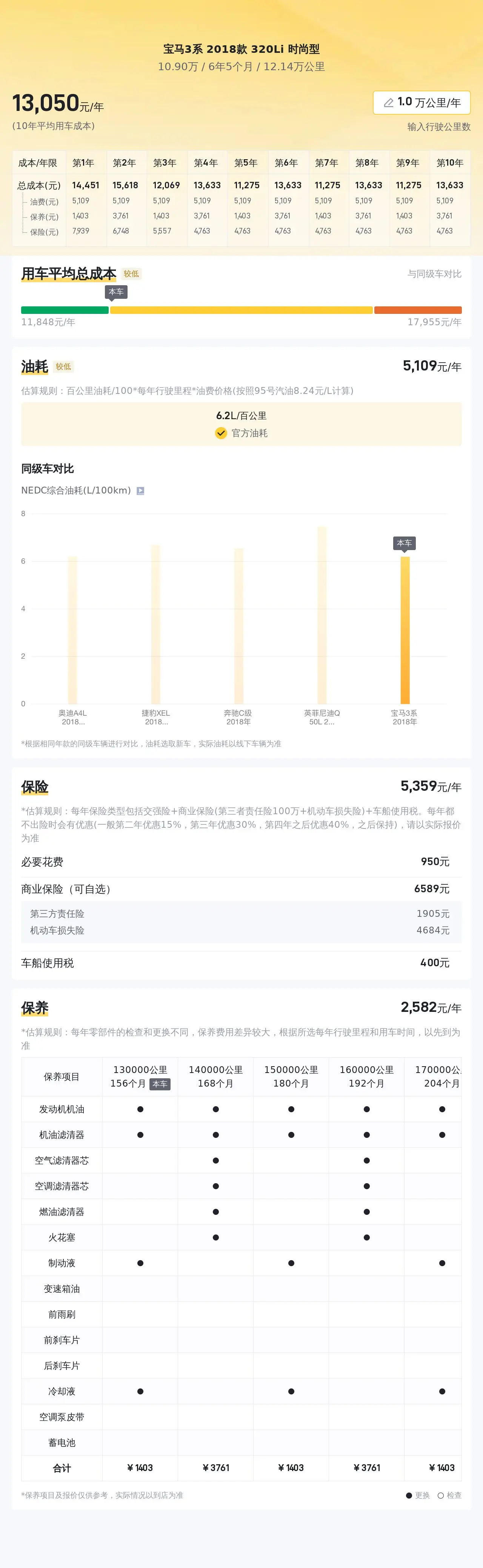Click the 6,748 second-year insurance value
The image size is (483, 1568).
click(x=121, y=231)
